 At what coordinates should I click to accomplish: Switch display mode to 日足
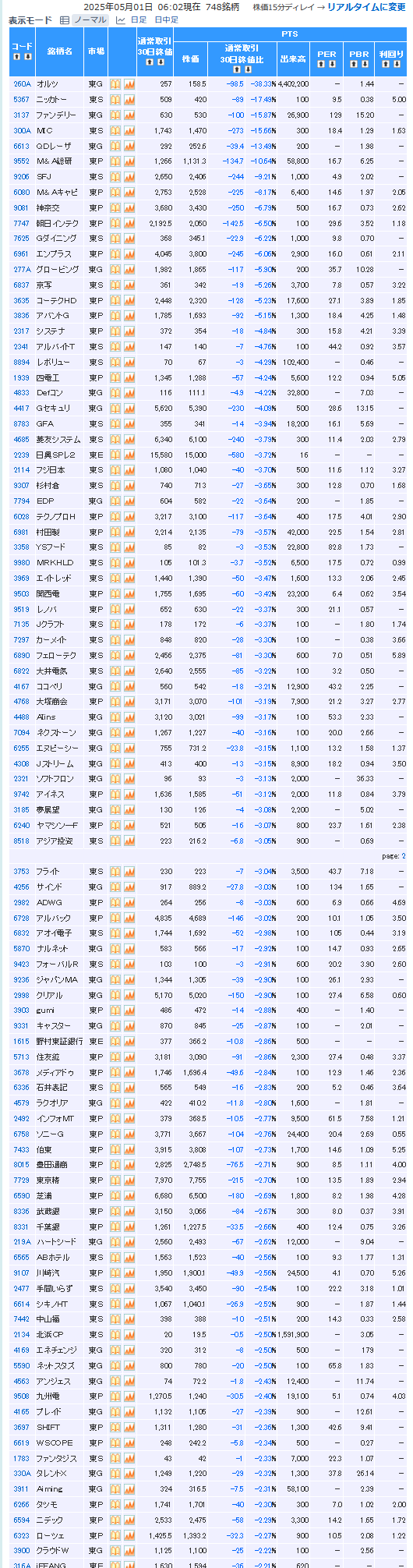click(x=138, y=19)
